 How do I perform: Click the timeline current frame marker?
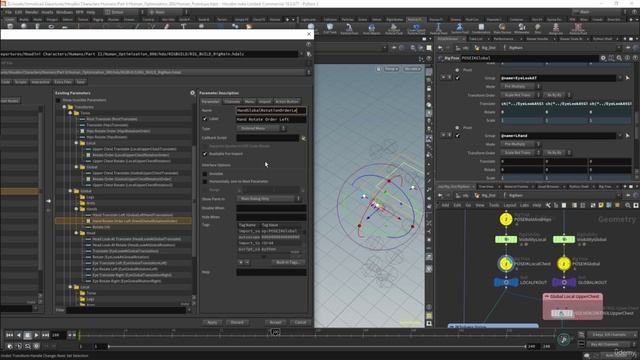tap(276, 333)
